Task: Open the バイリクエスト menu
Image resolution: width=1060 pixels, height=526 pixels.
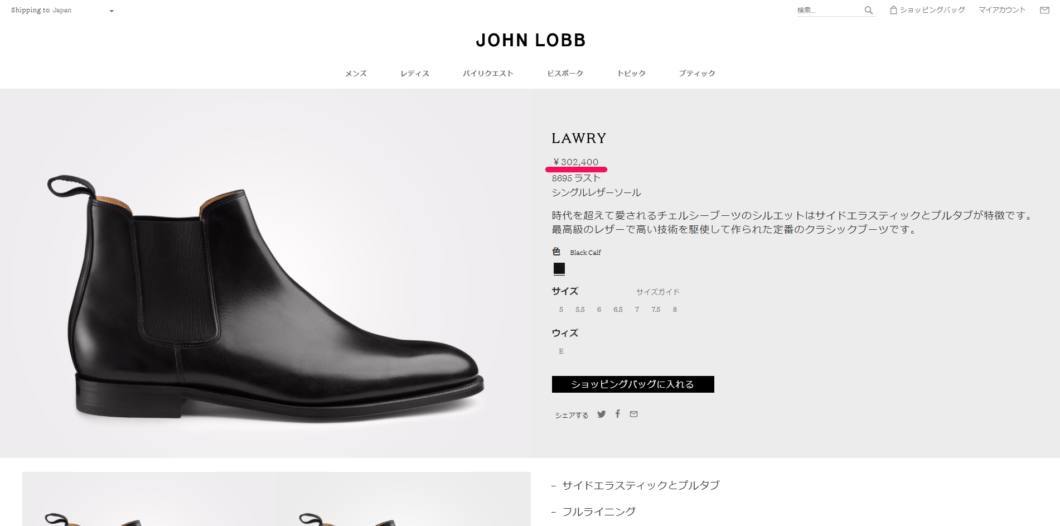Action: (x=488, y=73)
